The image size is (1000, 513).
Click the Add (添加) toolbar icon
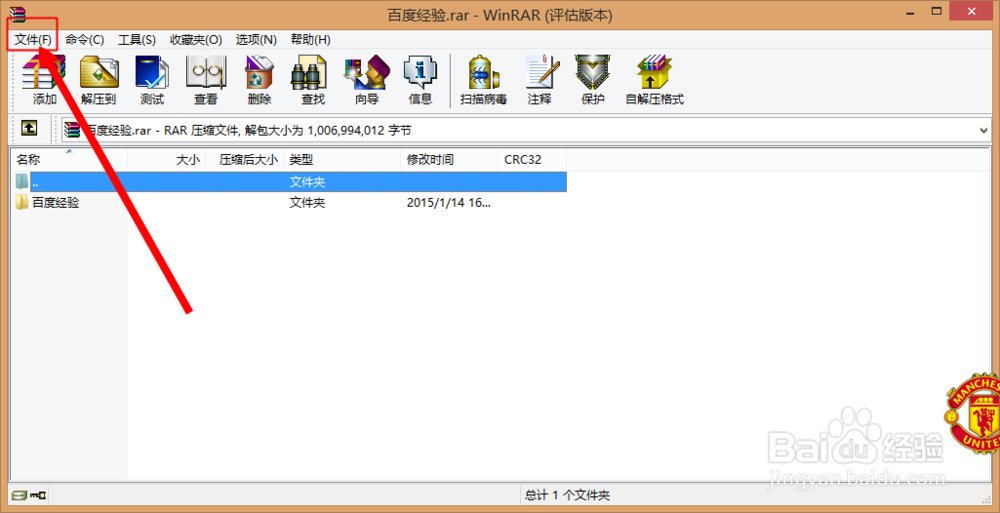(44, 80)
